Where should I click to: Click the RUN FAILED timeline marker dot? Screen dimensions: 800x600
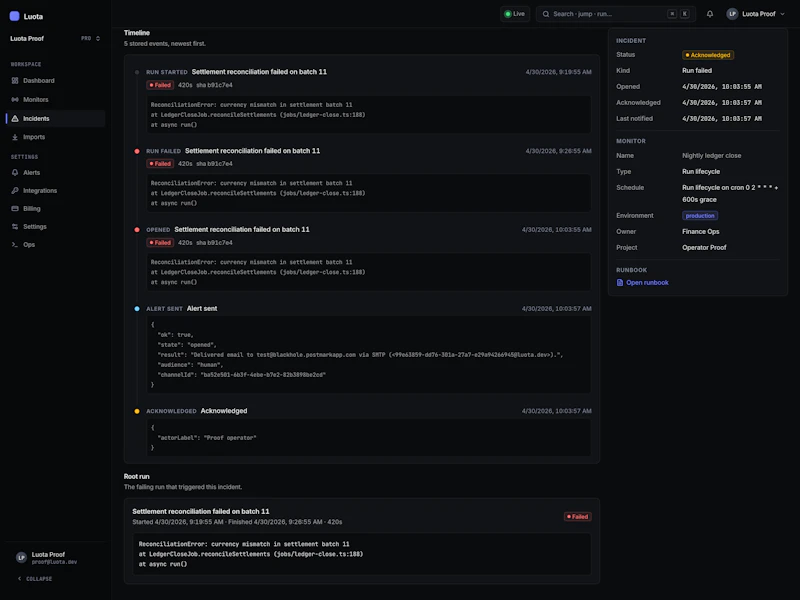[x=137, y=151]
